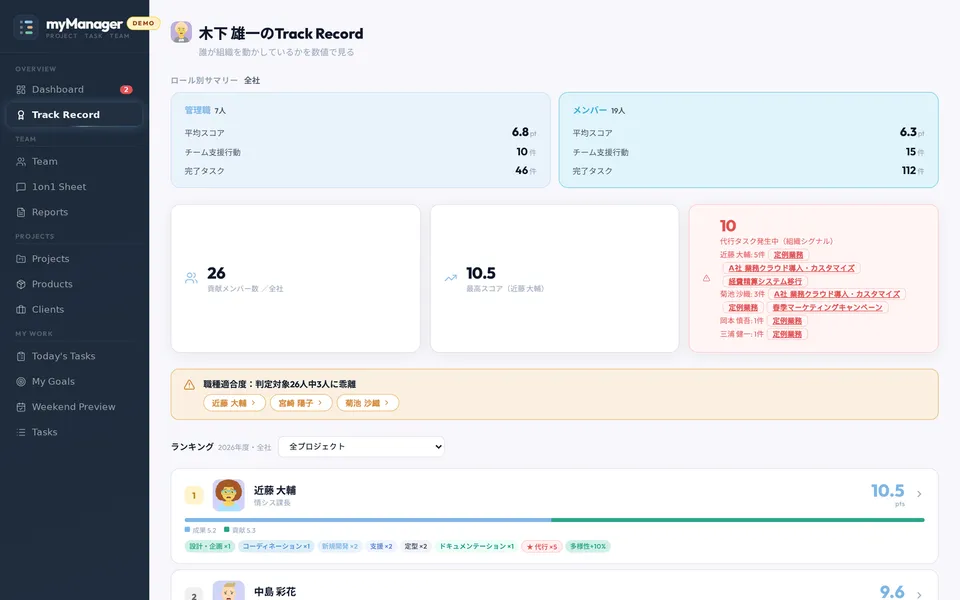Click the green 貢献 5.3 legend swatch

tap(227, 530)
